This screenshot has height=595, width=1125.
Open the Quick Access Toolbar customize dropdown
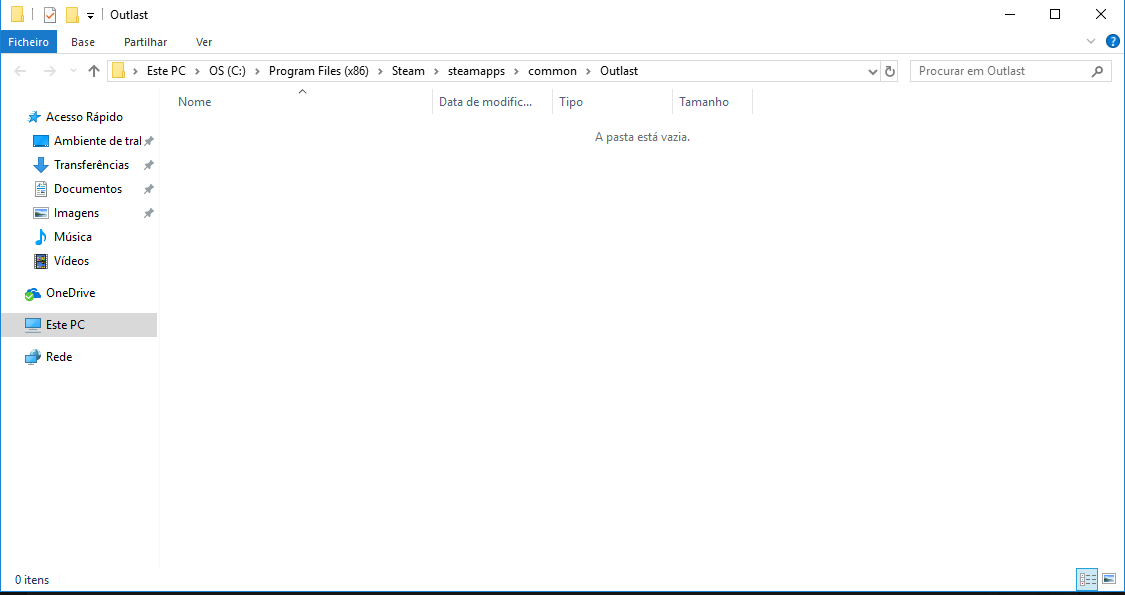pyautogui.click(x=90, y=16)
